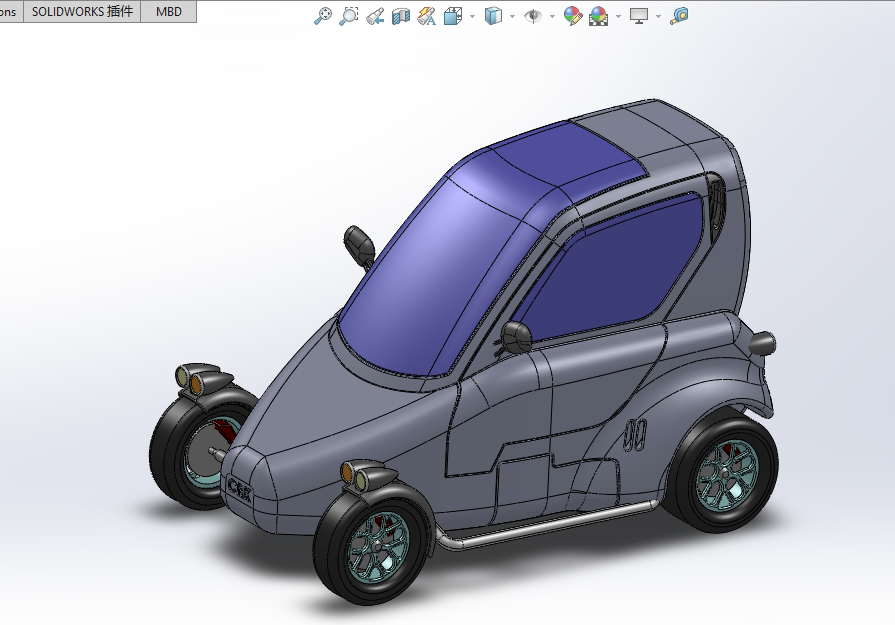This screenshot has height=625, width=895.
Task: Select the Zoom to Area tool
Action: point(349,16)
